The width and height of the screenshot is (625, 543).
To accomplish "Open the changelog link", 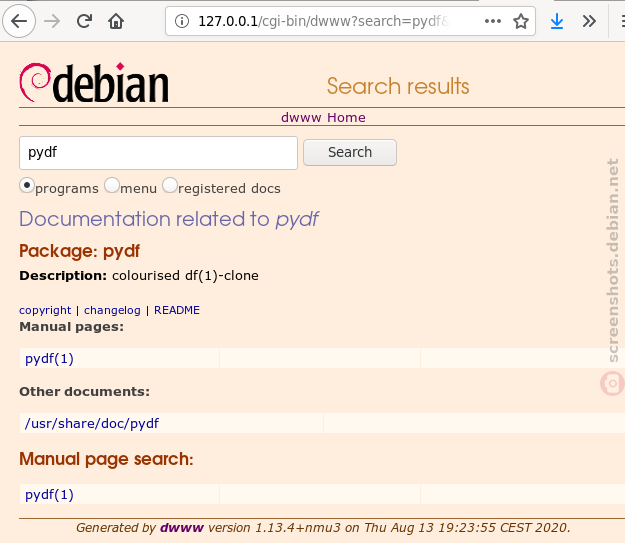I will 112,310.
